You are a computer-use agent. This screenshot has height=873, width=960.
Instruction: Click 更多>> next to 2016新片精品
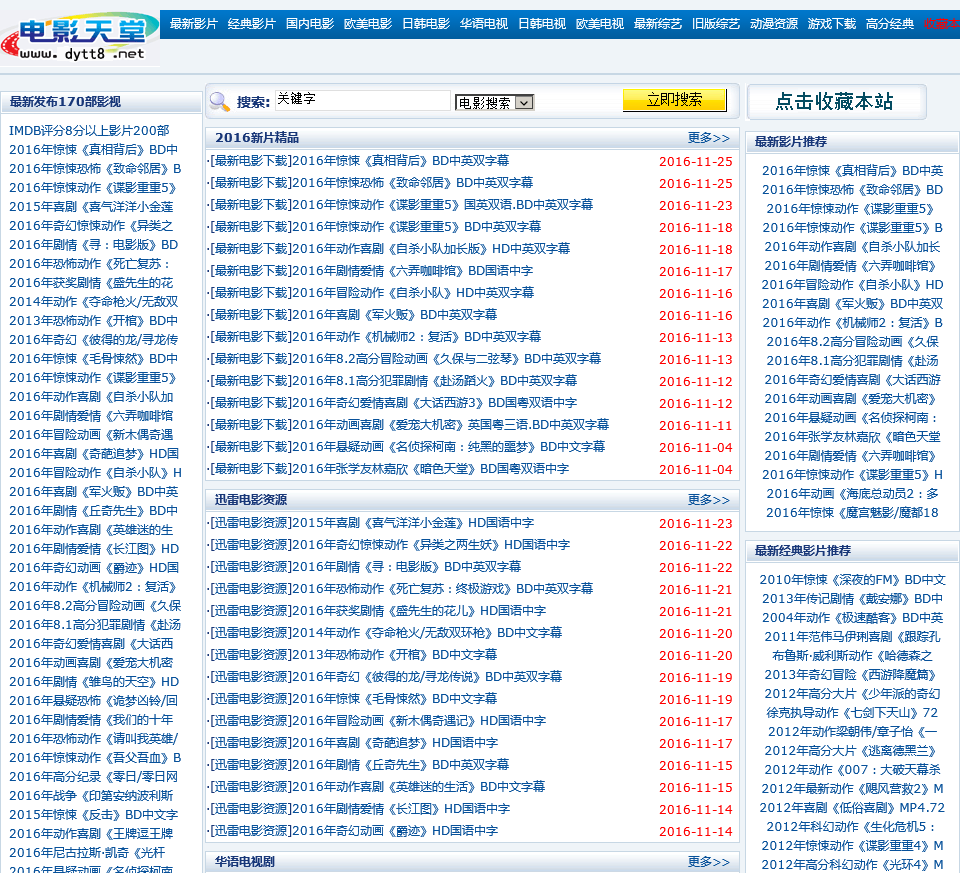708,138
